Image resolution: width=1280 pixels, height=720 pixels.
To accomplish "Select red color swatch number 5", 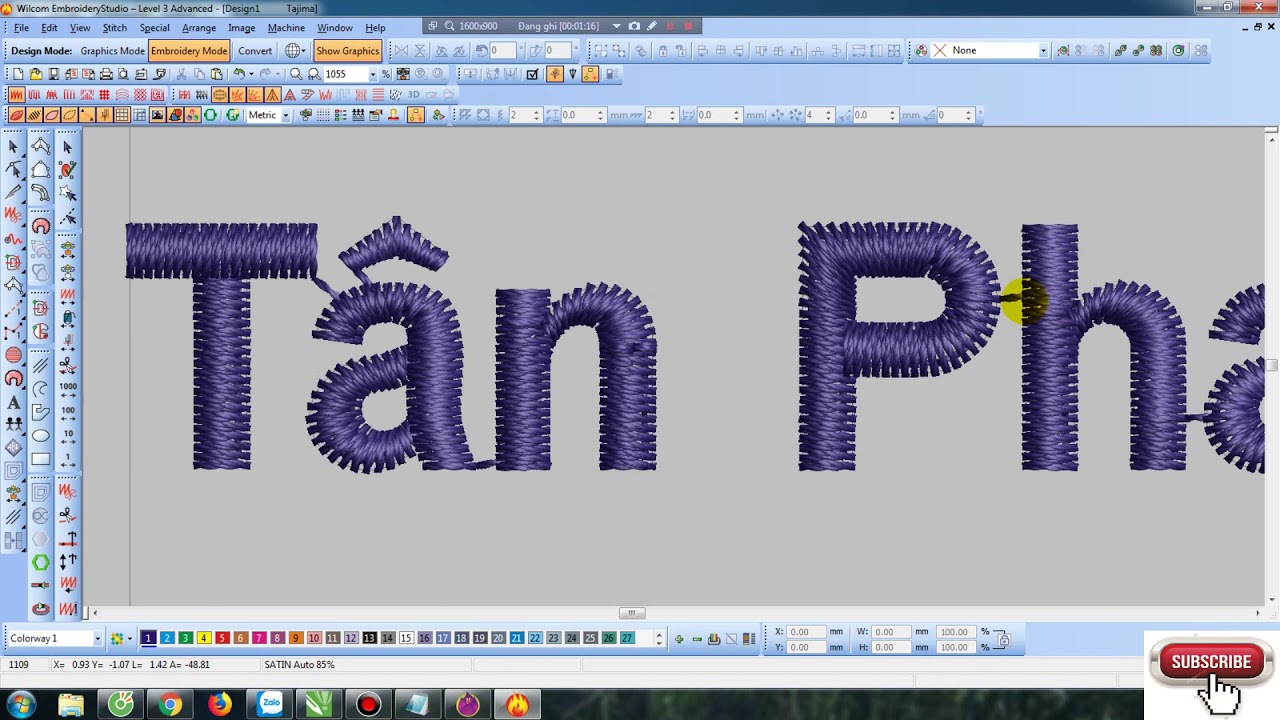I will coord(222,638).
